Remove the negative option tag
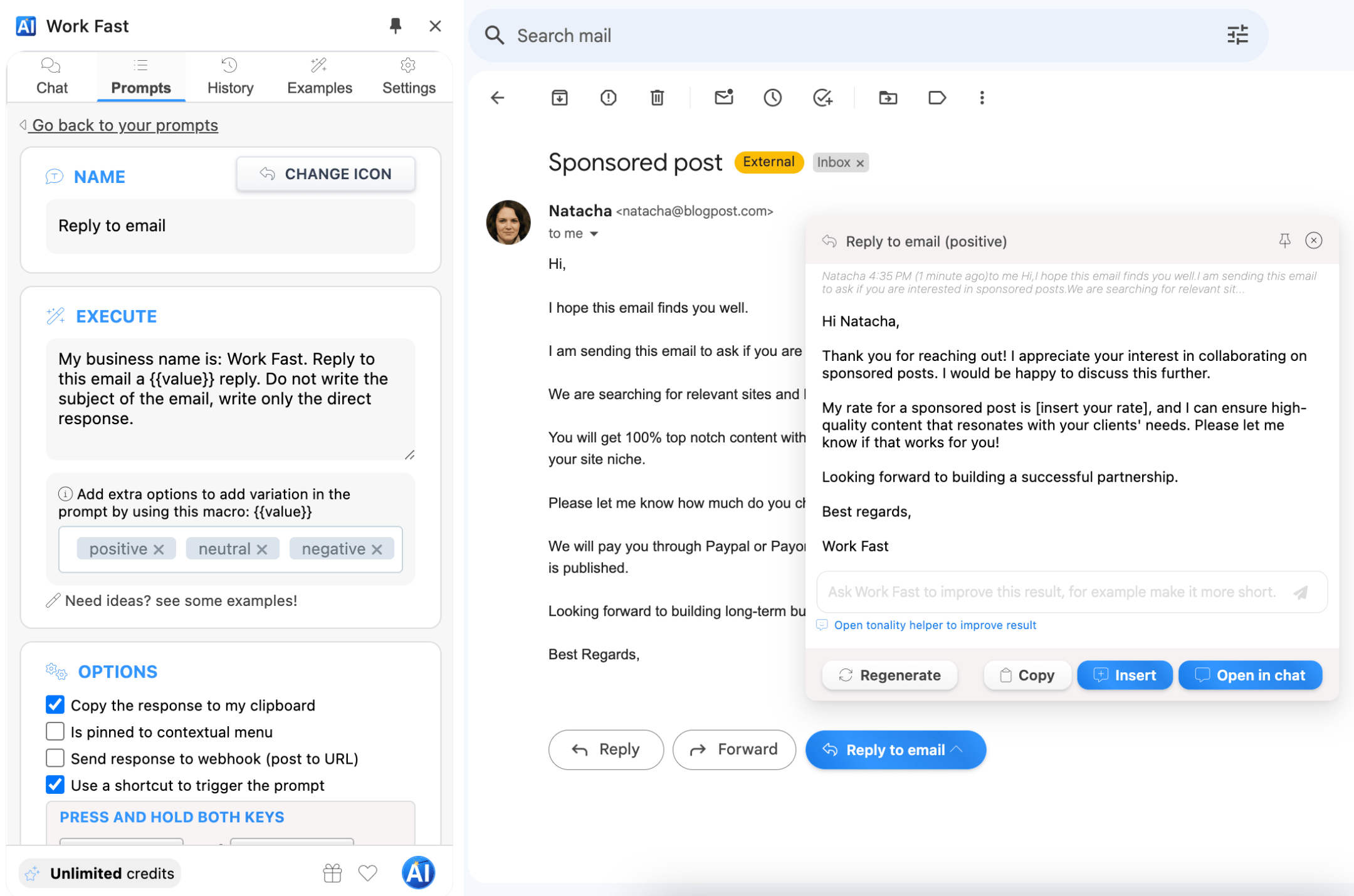 (377, 550)
